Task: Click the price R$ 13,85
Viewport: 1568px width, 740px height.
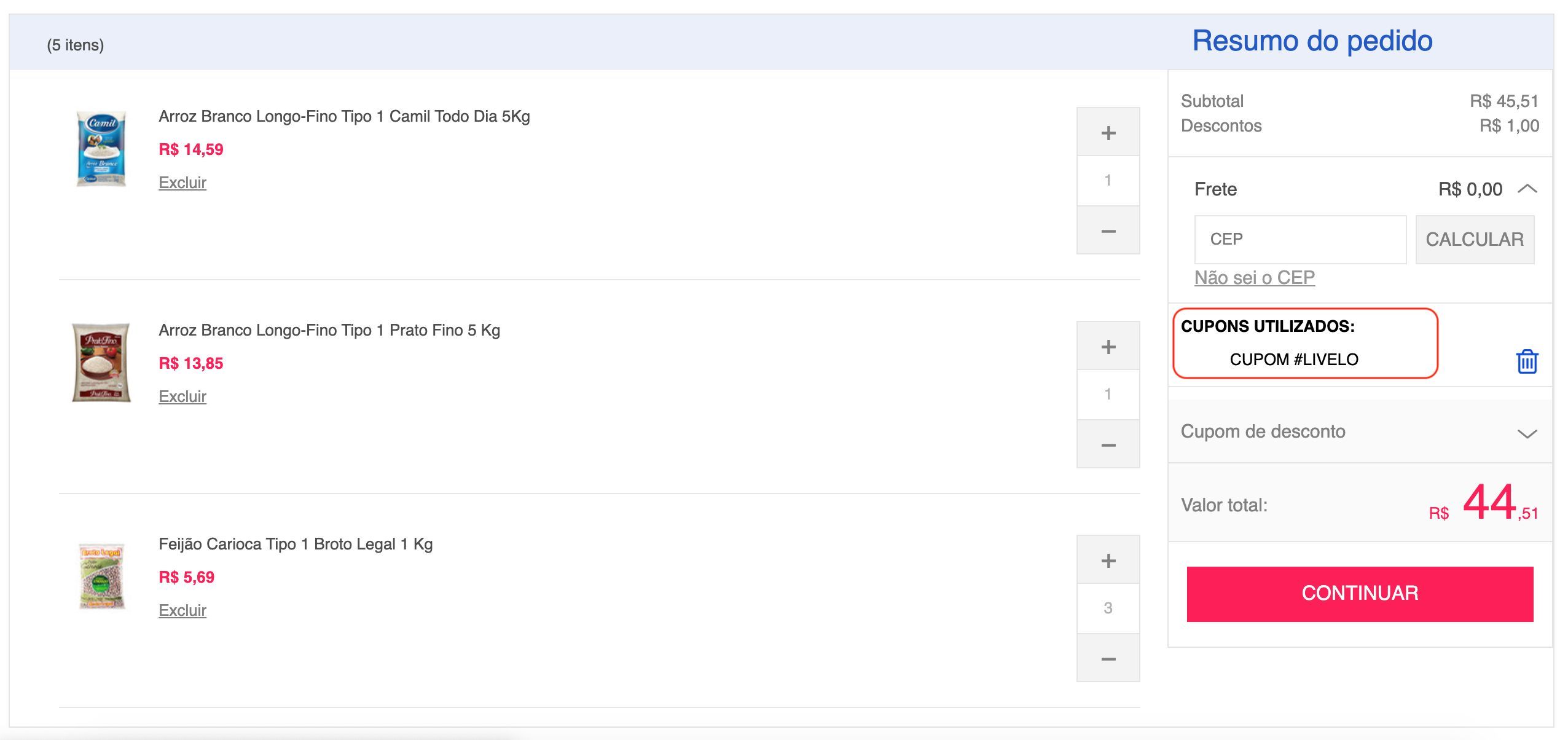Action: (191, 363)
